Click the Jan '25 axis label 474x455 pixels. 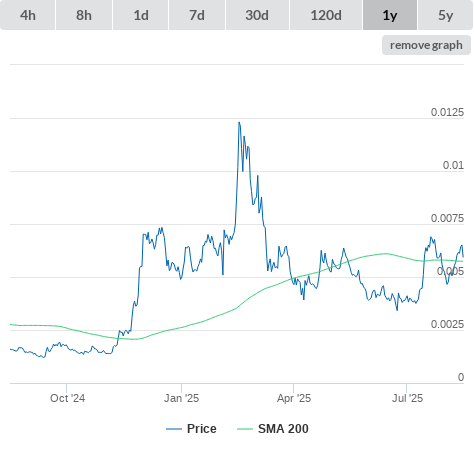[x=181, y=398]
